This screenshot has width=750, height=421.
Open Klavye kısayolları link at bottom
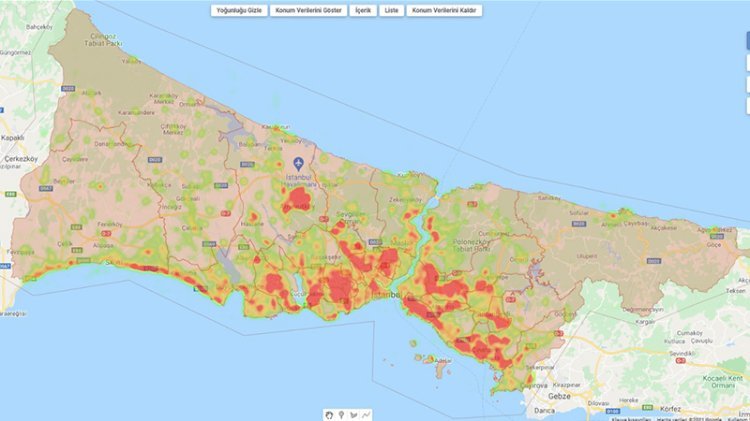coord(631,419)
